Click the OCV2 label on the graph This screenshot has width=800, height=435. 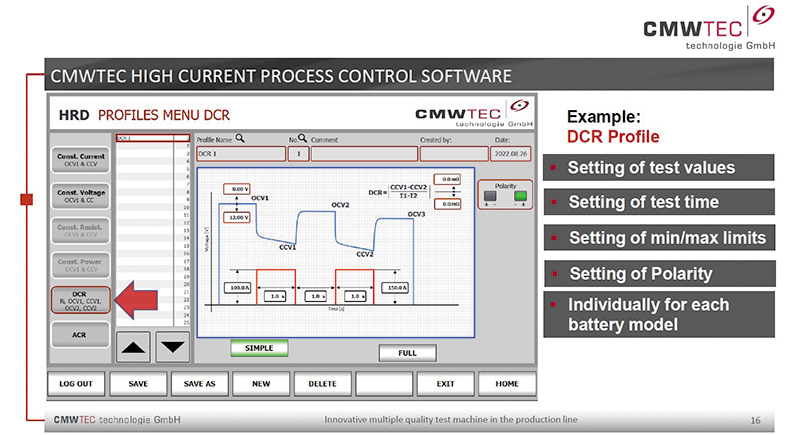click(x=340, y=205)
